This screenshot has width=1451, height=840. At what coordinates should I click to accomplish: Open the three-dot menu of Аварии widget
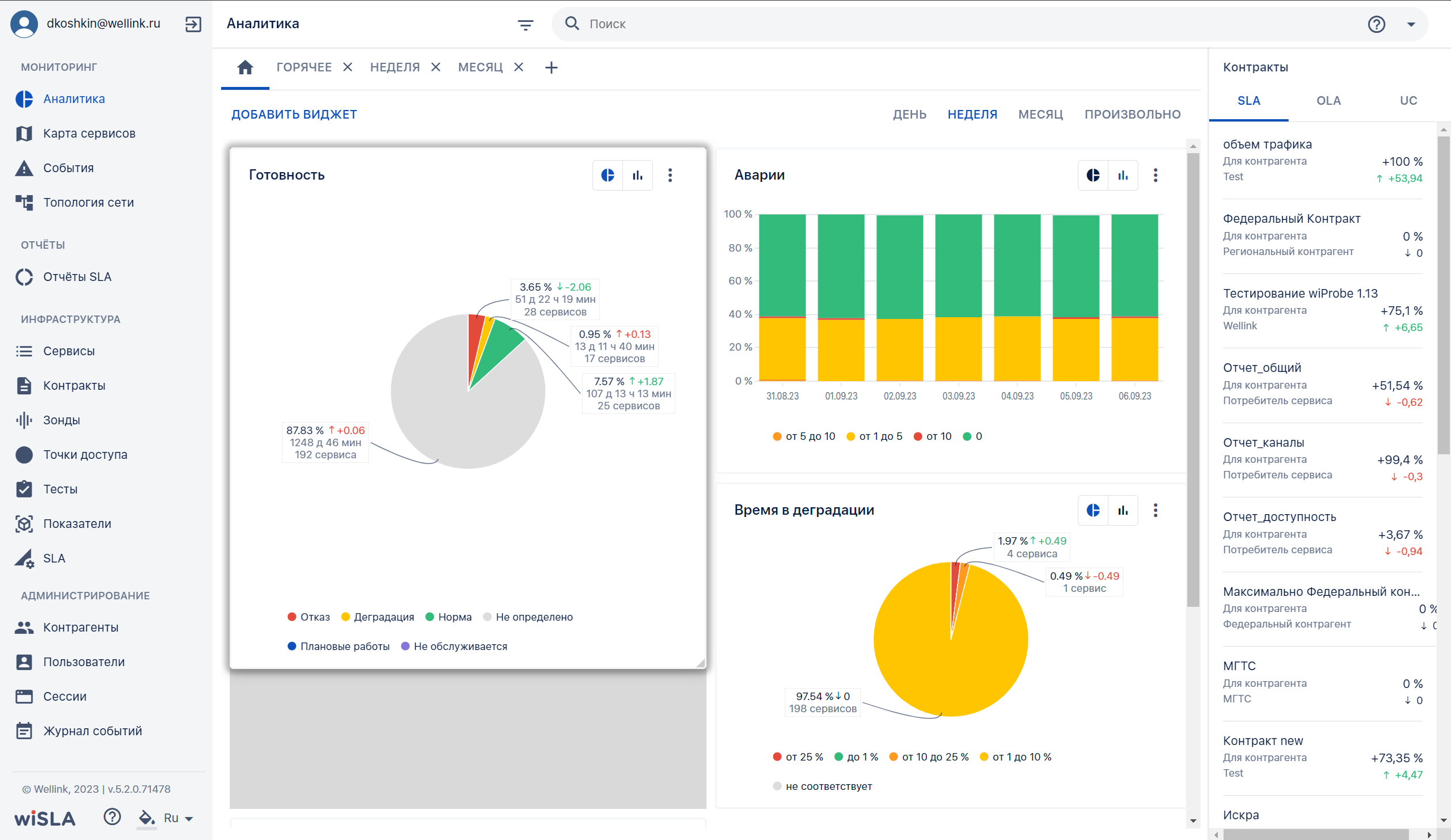(1155, 175)
